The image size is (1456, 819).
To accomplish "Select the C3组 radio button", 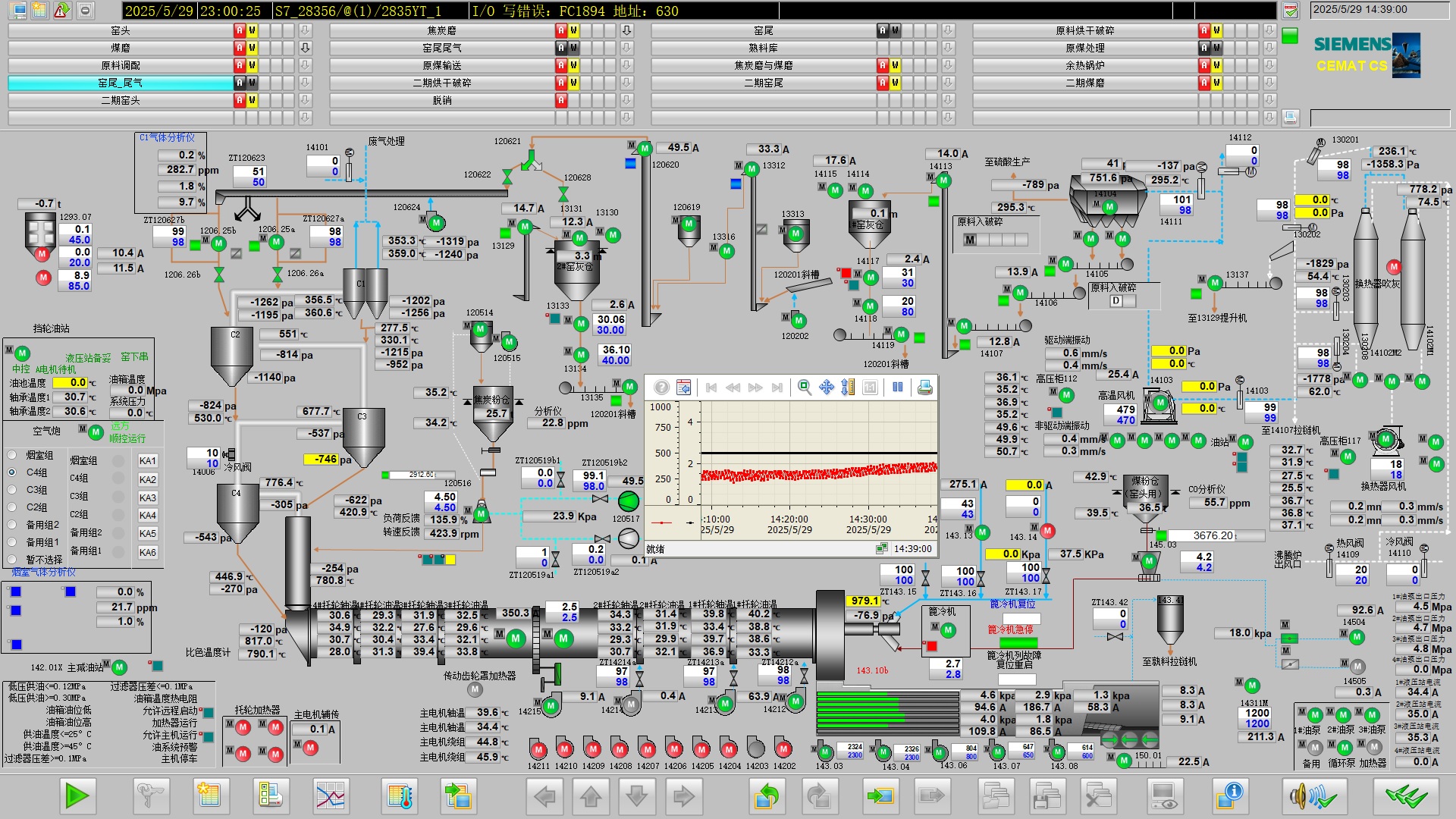I will click(x=12, y=490).
